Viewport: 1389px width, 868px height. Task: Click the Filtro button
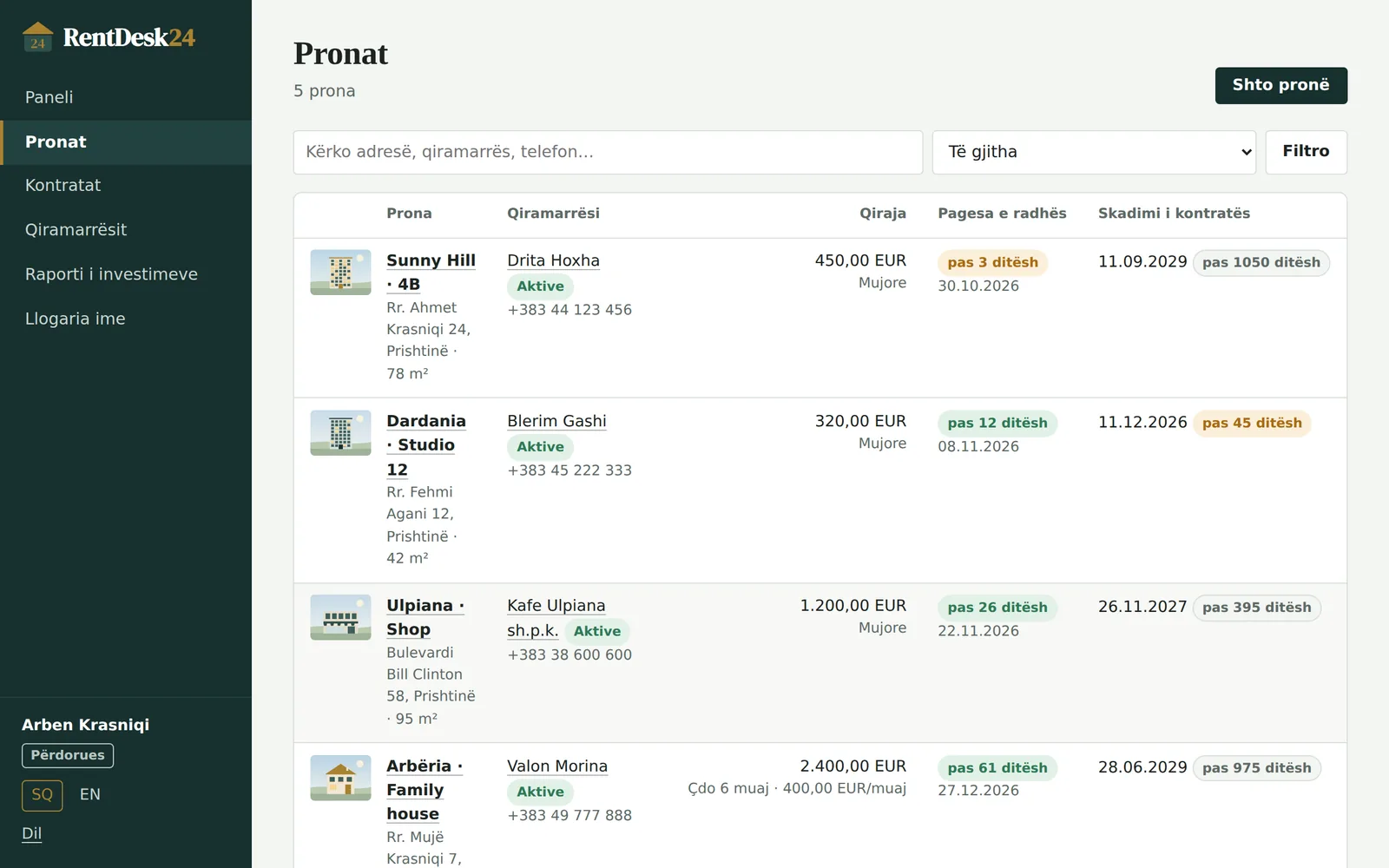[x=1306, y=152]
